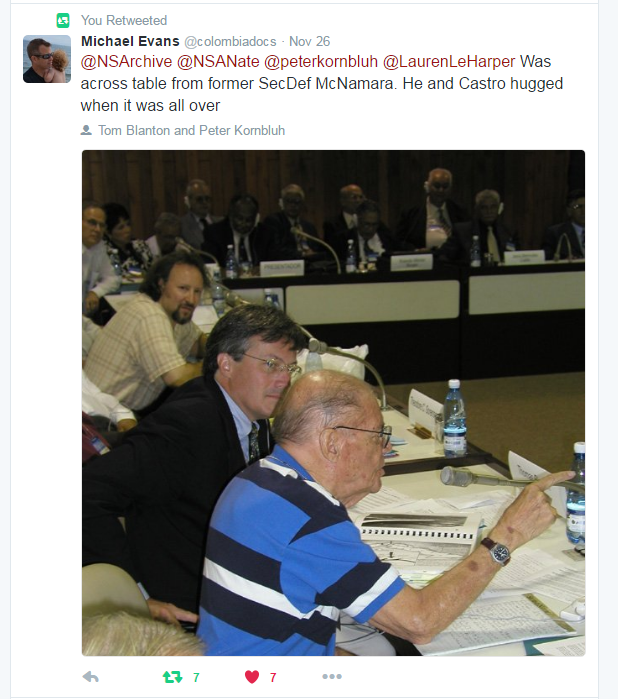Click the likes count 7
This screenshot has height=699, width=618.
[x=273, y=678]
